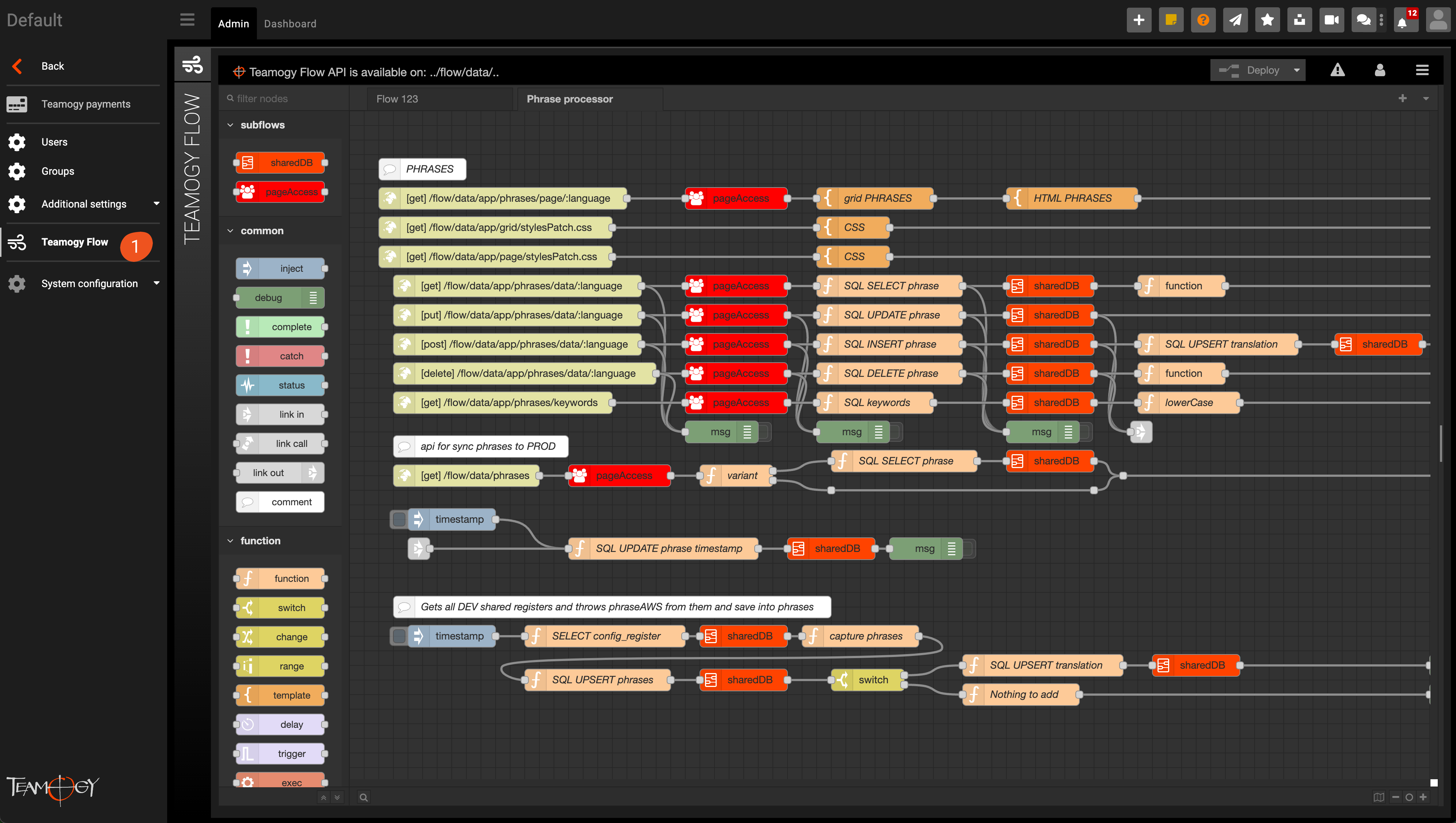Click the inbox tray icon in top bar
The width and height of the screenshot is (1456, 823).
coord(1300,20)
